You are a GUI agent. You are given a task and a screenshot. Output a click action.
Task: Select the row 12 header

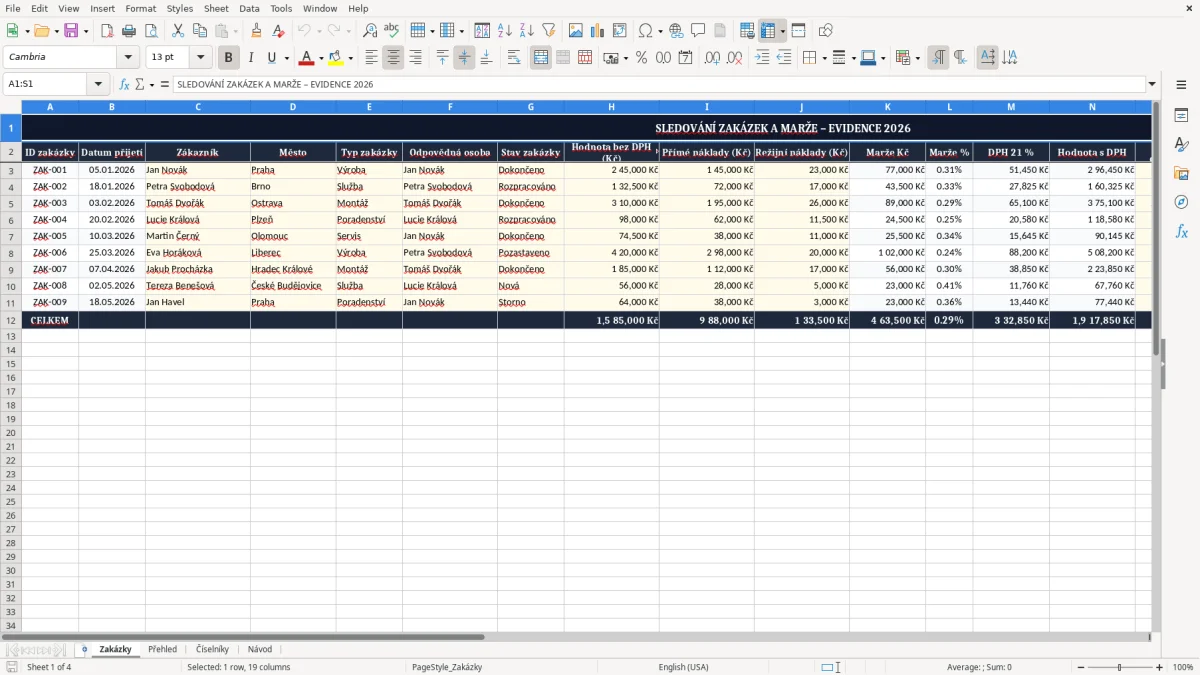click(10, 320)
